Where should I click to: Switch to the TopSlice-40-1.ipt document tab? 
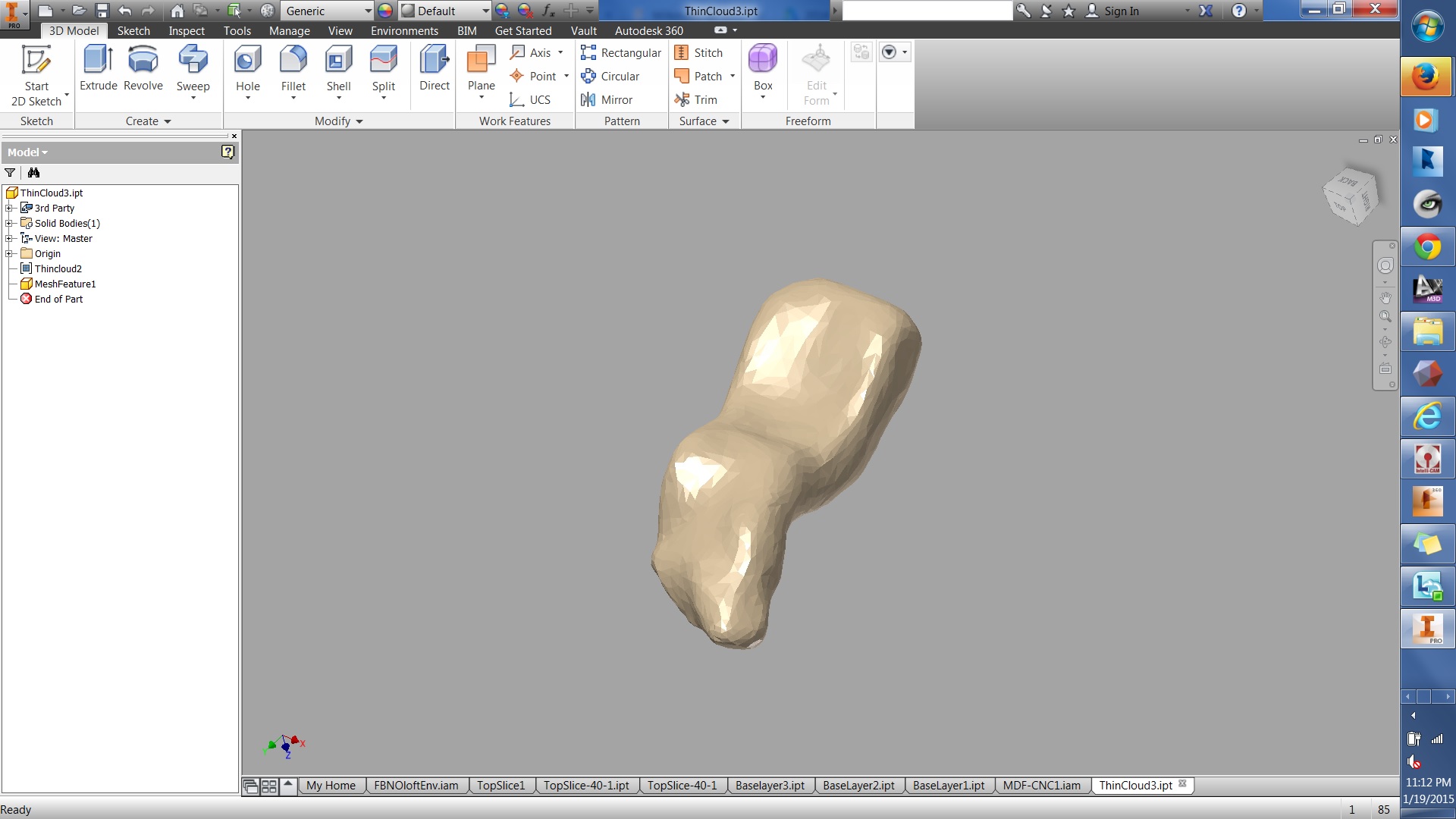coord(586,786)
